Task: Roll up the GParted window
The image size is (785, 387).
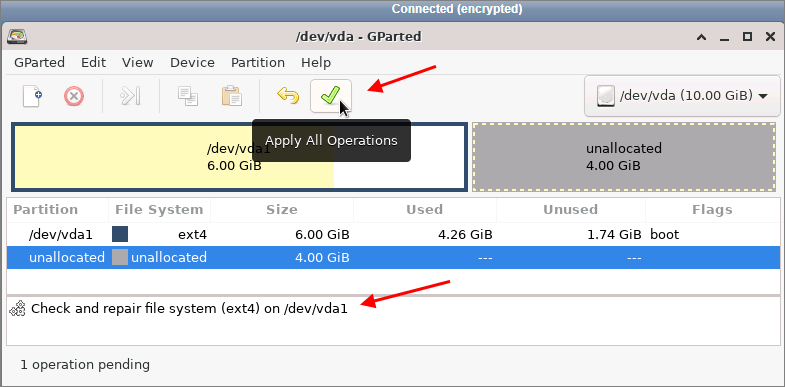Action: pyautogui.click(x=701, y=37)
